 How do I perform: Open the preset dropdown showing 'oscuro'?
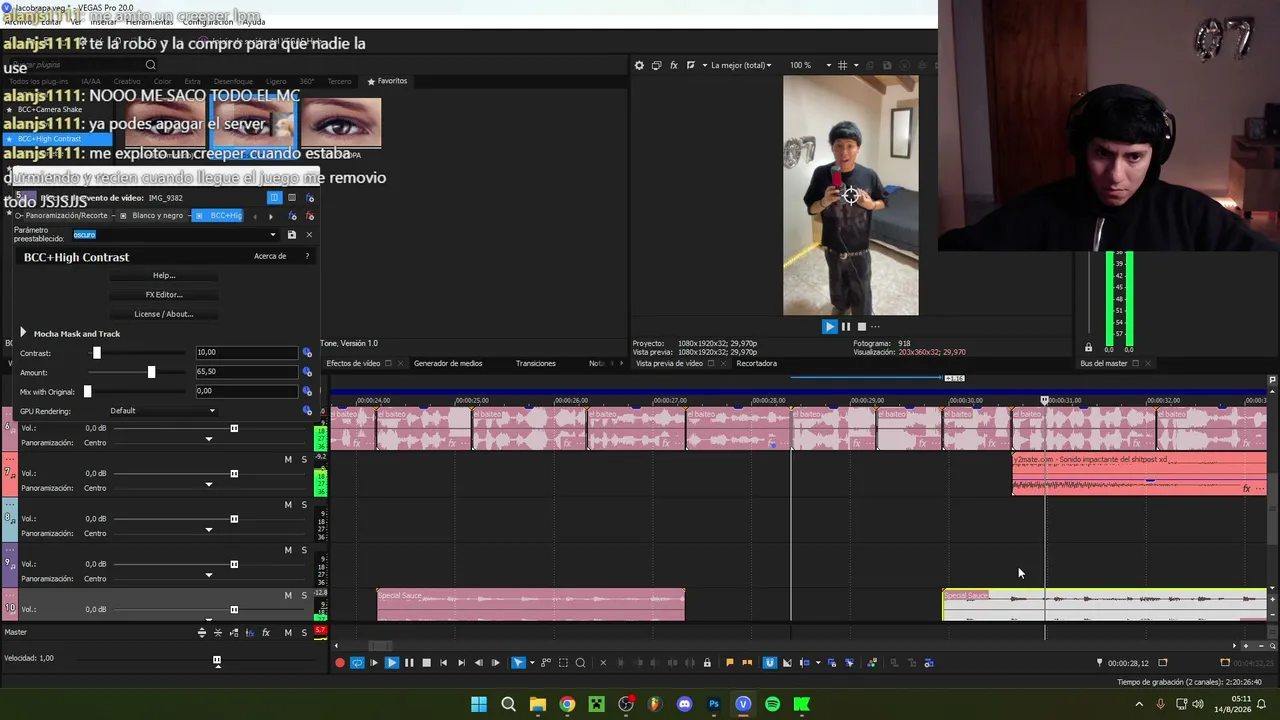coord(174,235)
